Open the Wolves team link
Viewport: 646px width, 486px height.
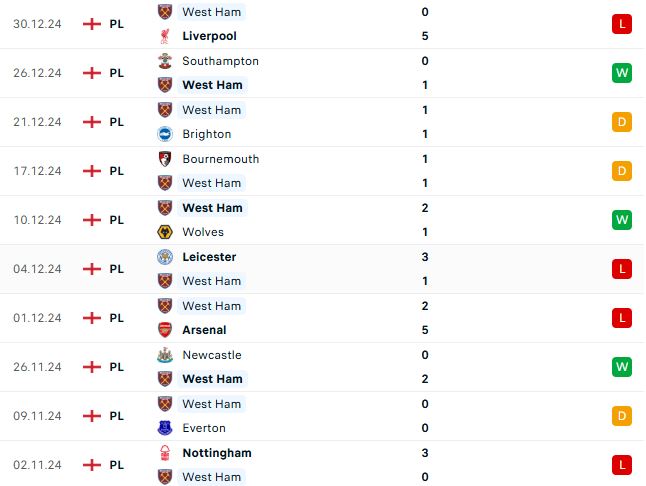(x=203, y=232)
